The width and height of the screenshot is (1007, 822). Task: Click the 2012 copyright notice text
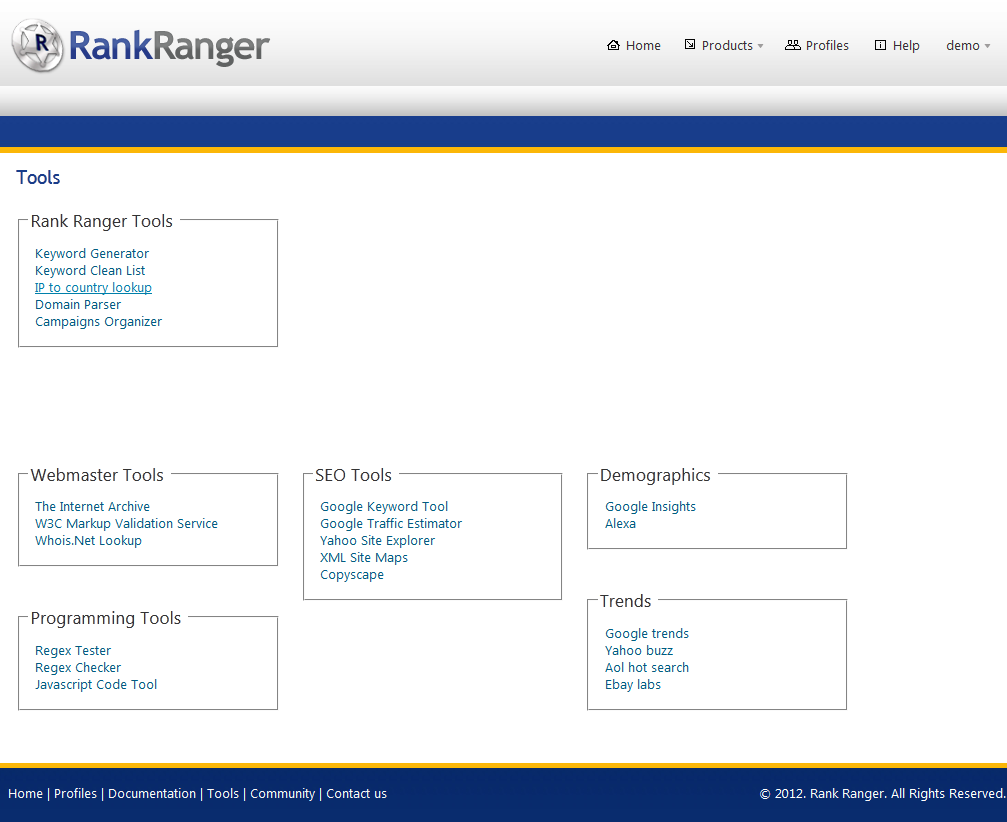coord(882,794)
